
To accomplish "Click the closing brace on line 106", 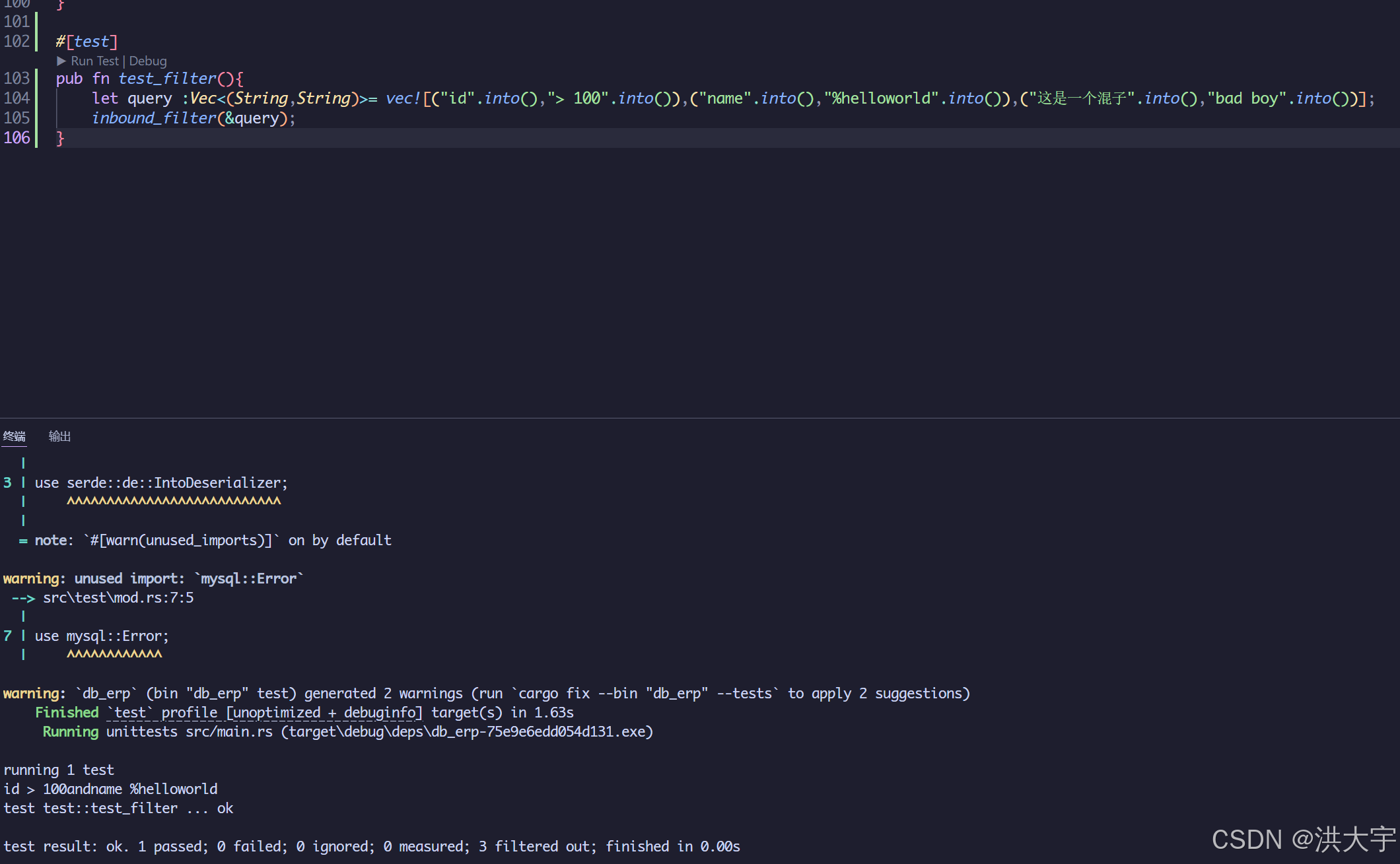I will point(60,138).
